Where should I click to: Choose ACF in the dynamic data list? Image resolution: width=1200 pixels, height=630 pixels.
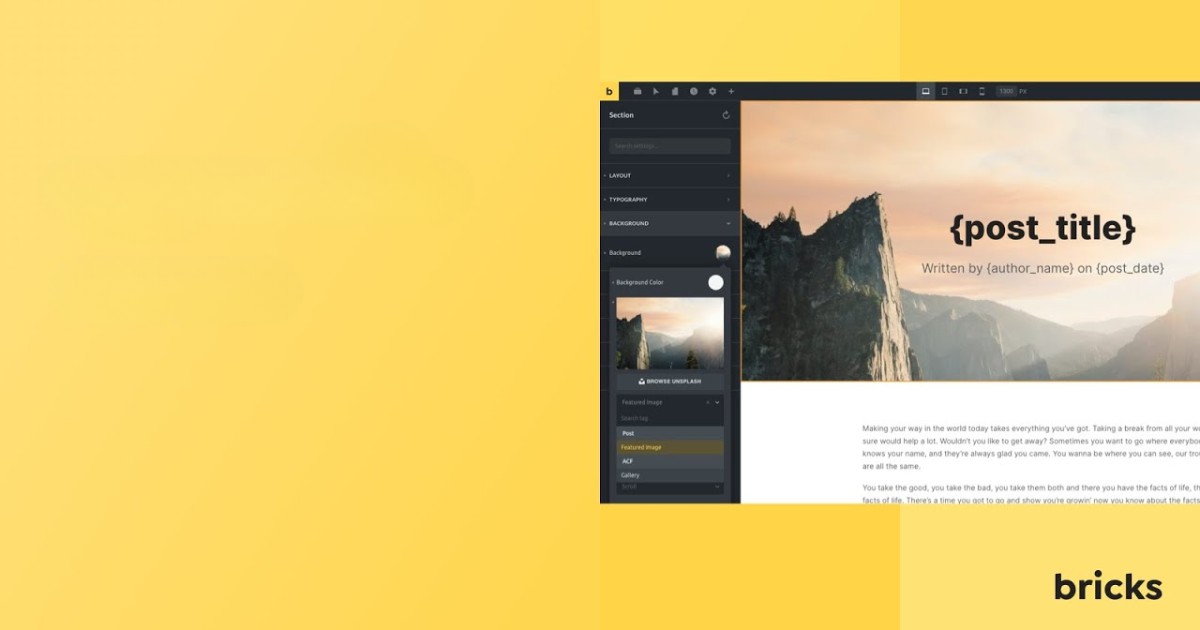666,460
